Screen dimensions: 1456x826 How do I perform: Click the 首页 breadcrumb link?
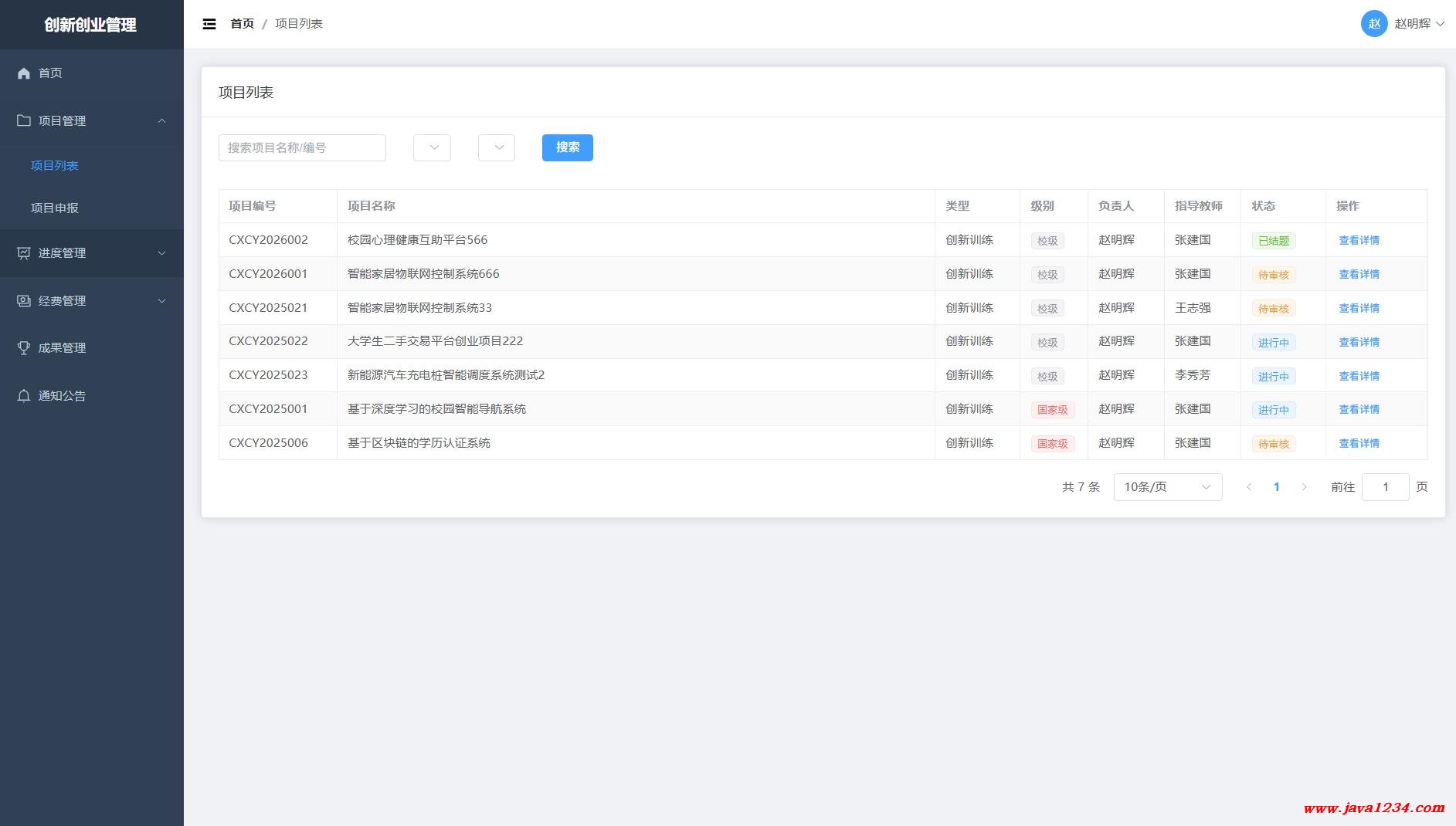click(x=242, y=24)
